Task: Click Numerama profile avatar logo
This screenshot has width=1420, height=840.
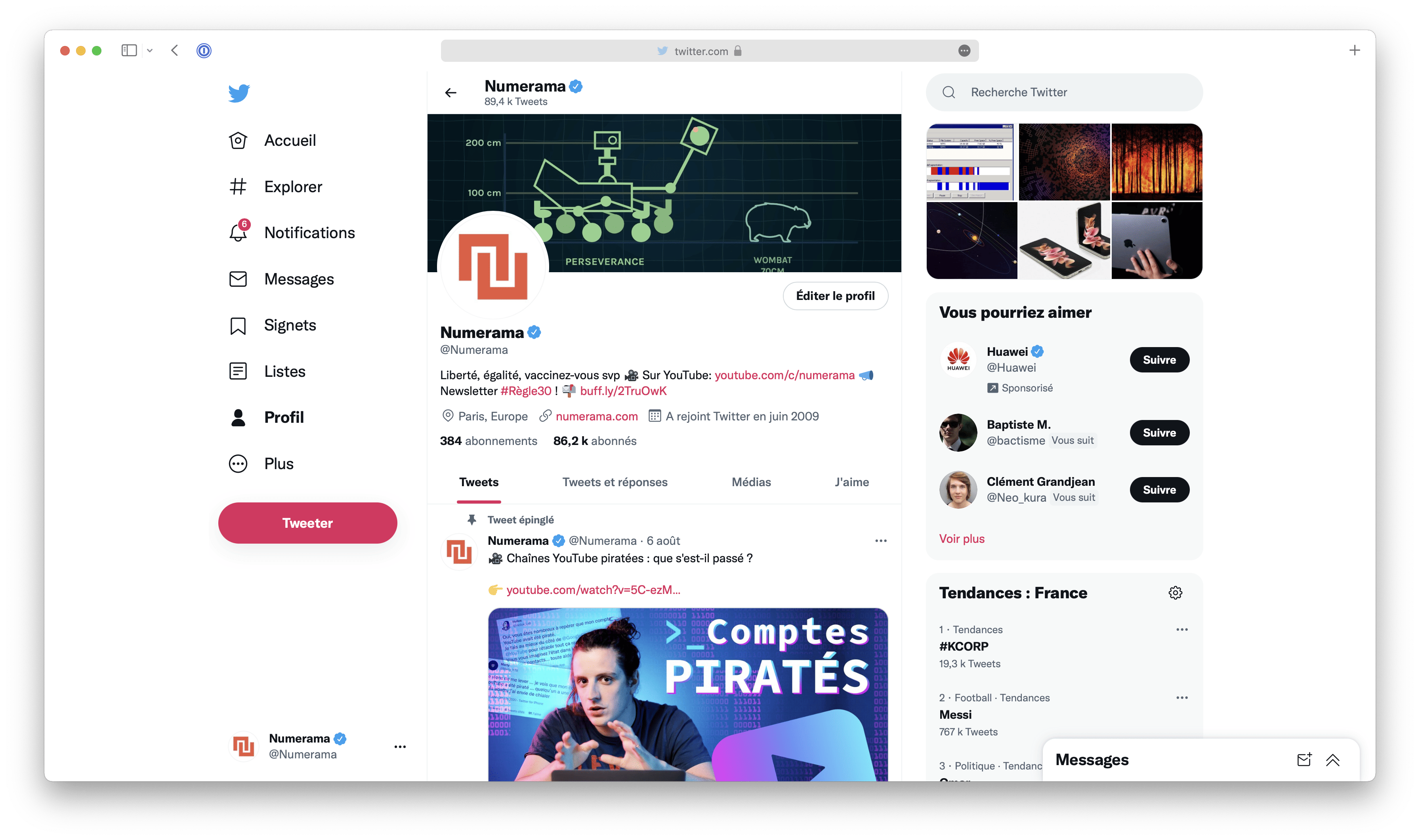Action: coord(493,266)
